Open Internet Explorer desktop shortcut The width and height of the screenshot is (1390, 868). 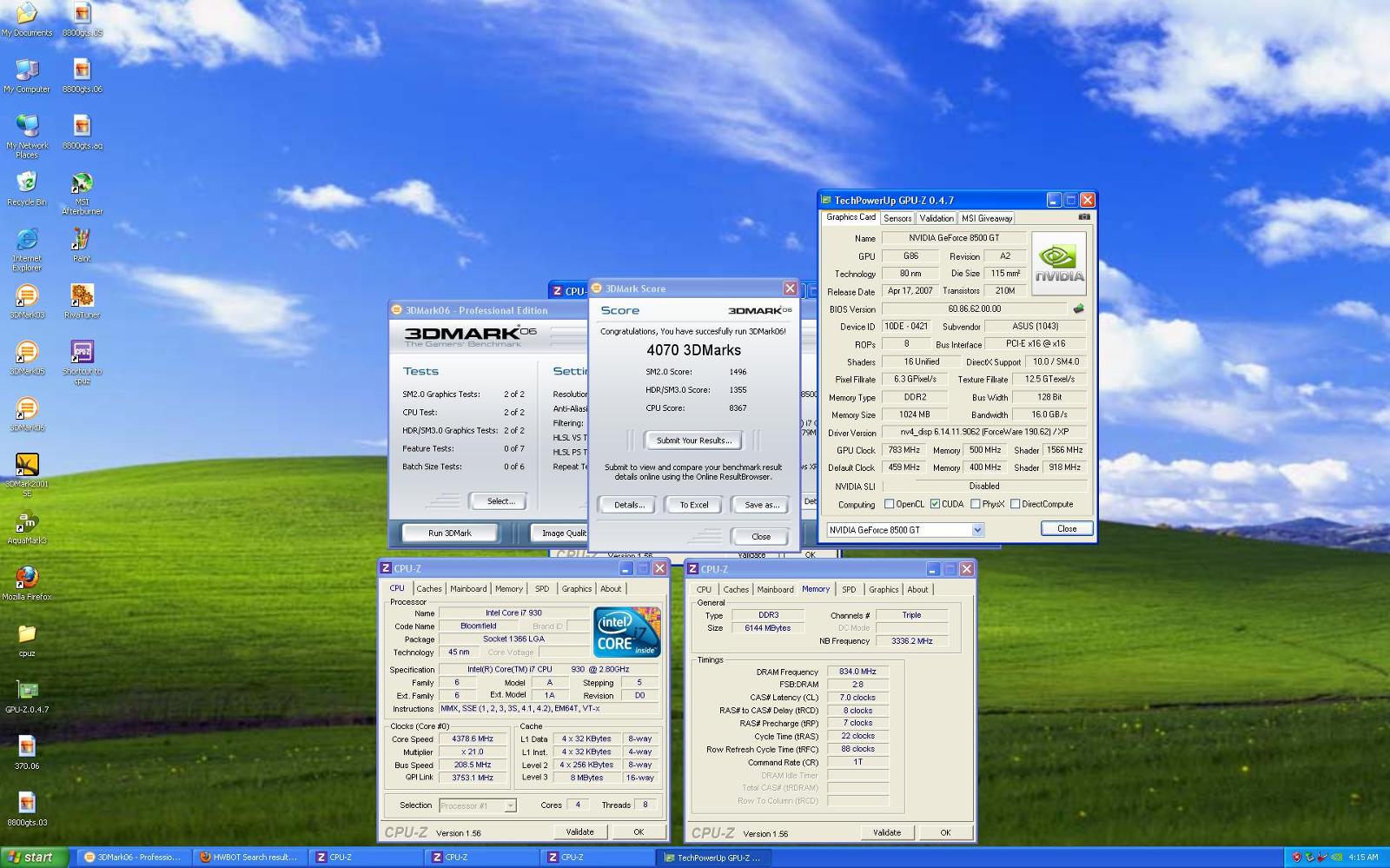coord(27,250)
